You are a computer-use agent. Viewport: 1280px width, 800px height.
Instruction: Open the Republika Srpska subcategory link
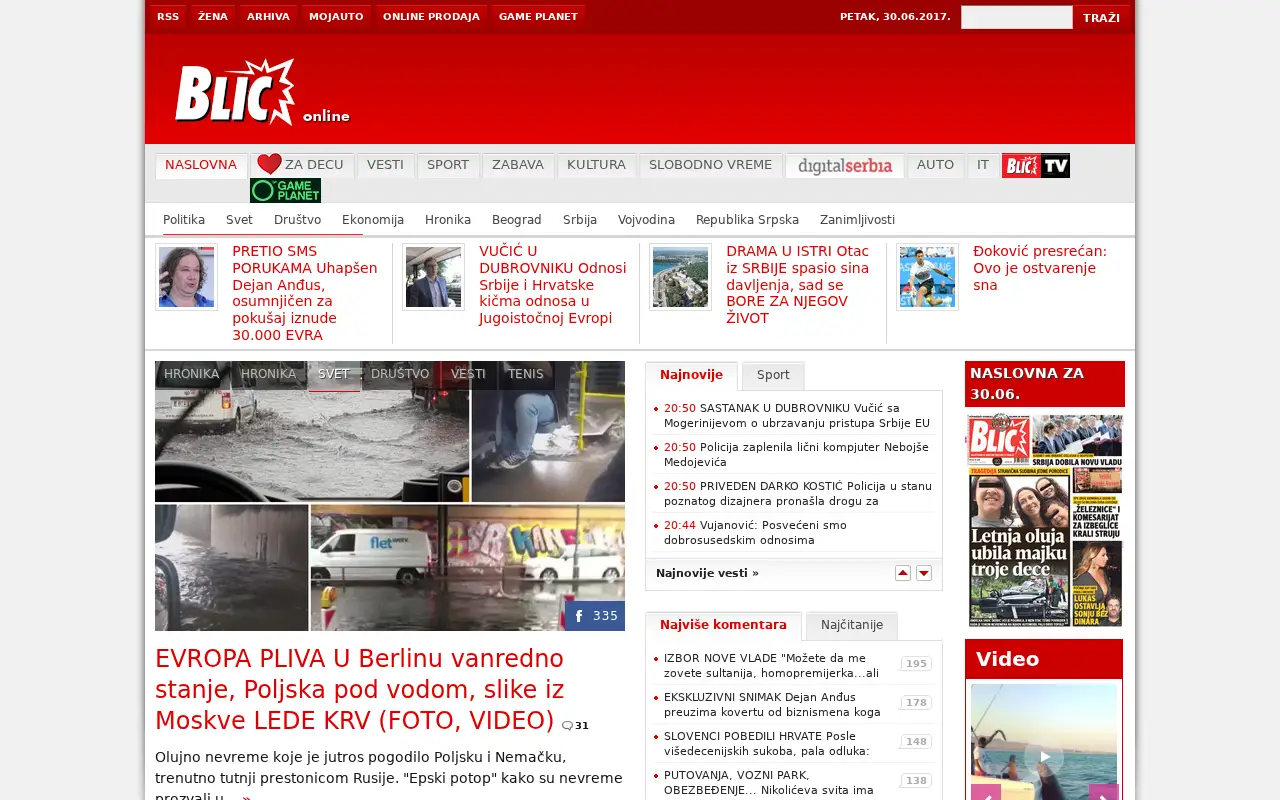(747, 220)
